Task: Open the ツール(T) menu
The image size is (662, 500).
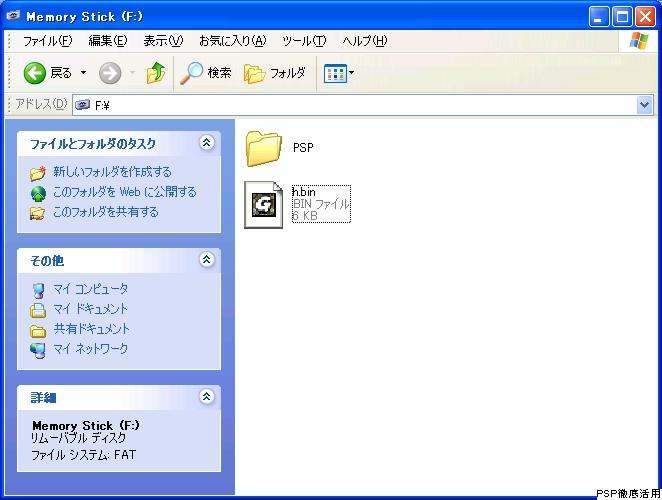Action: point(304,41)
